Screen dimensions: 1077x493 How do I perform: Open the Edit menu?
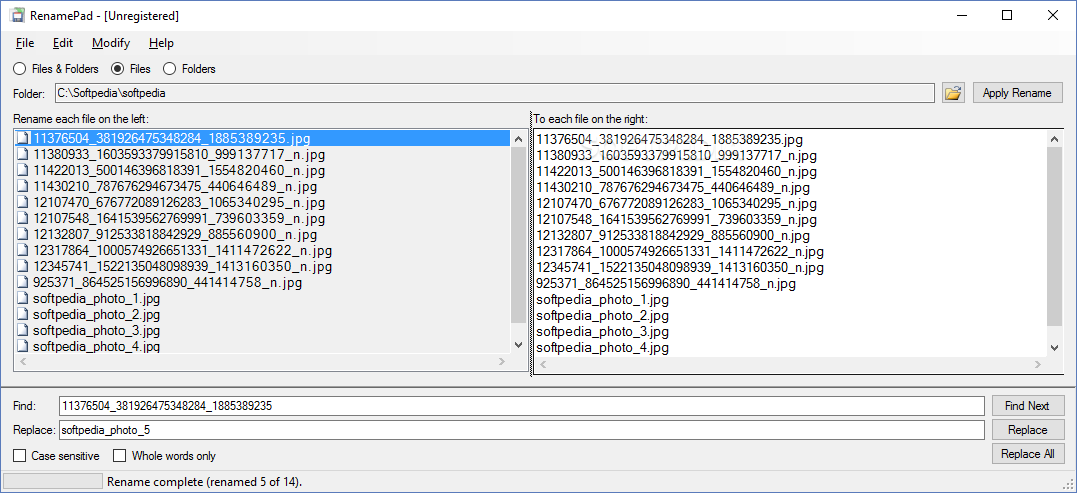tap(63, 43)
